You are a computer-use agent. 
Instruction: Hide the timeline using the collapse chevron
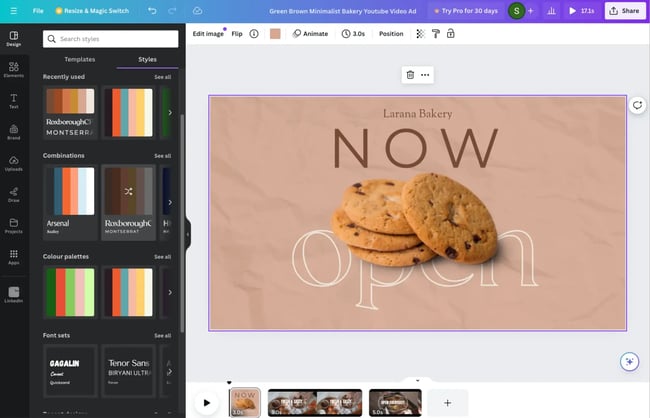417,380
